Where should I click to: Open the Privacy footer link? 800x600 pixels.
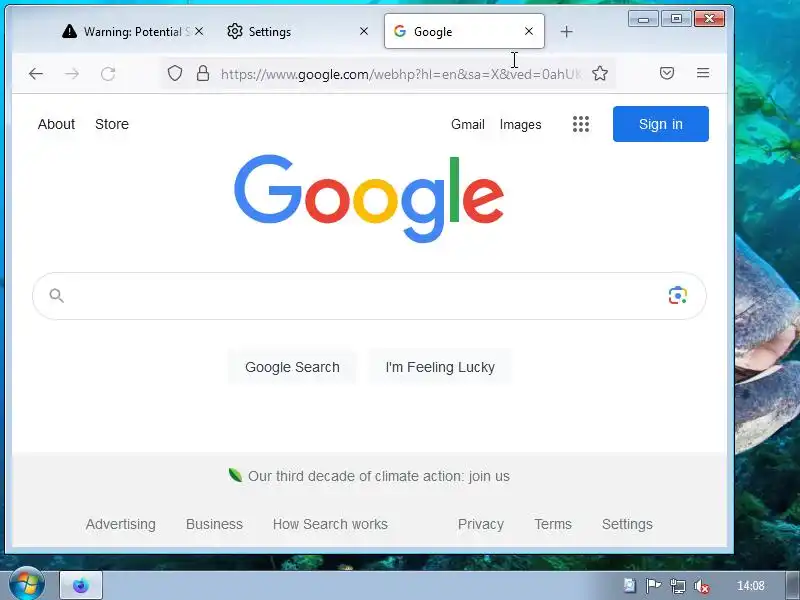[481, 524]
